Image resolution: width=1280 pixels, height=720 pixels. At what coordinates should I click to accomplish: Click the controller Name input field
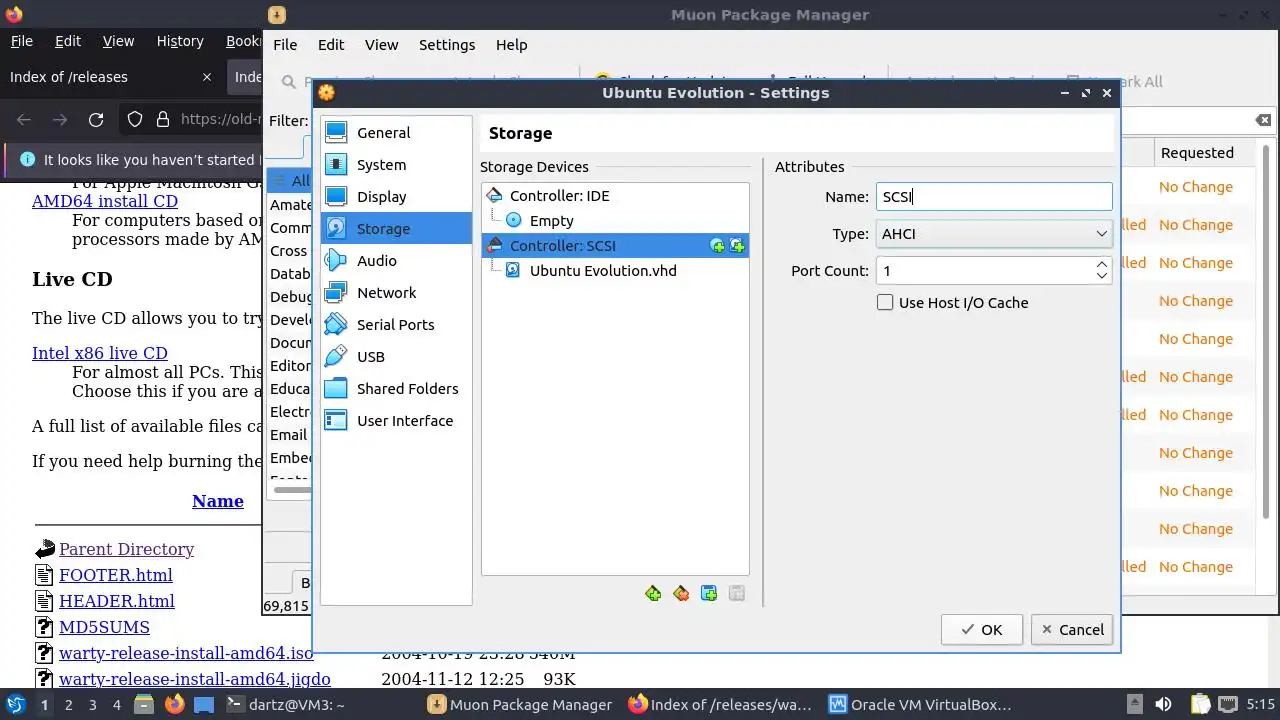994,196
